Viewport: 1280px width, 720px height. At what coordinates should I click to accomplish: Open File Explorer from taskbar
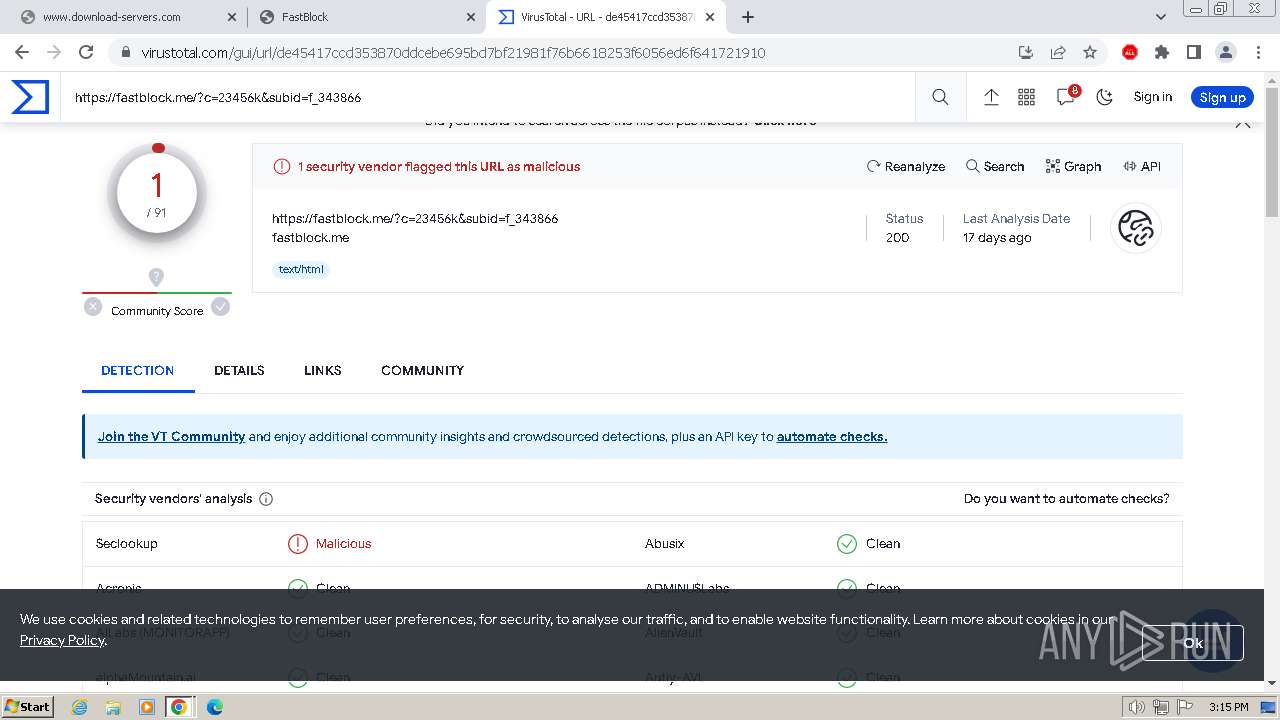[x=113, y=707]
